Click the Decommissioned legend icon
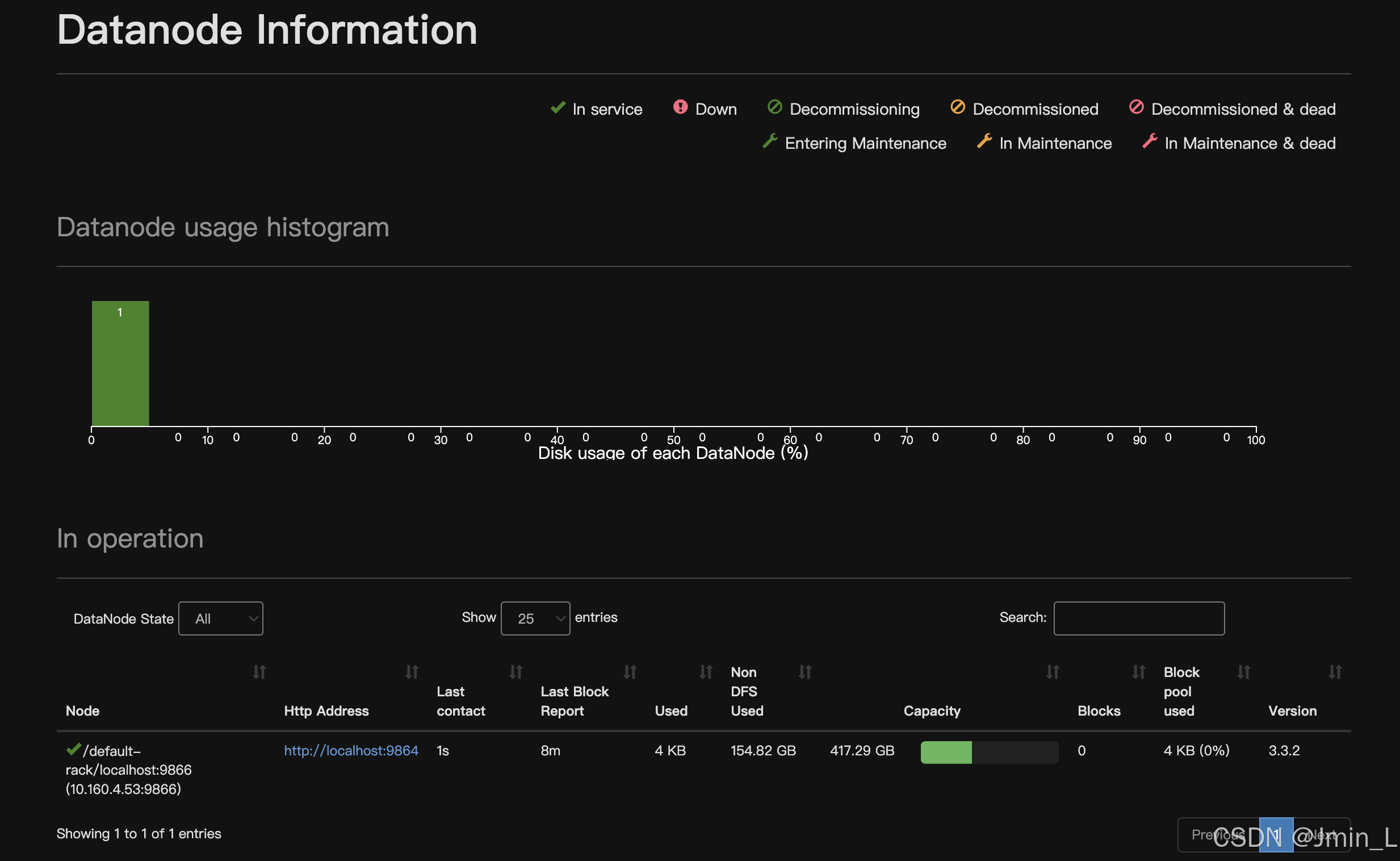The width and height of the screenshot is (1400, 861). point(958,108)
